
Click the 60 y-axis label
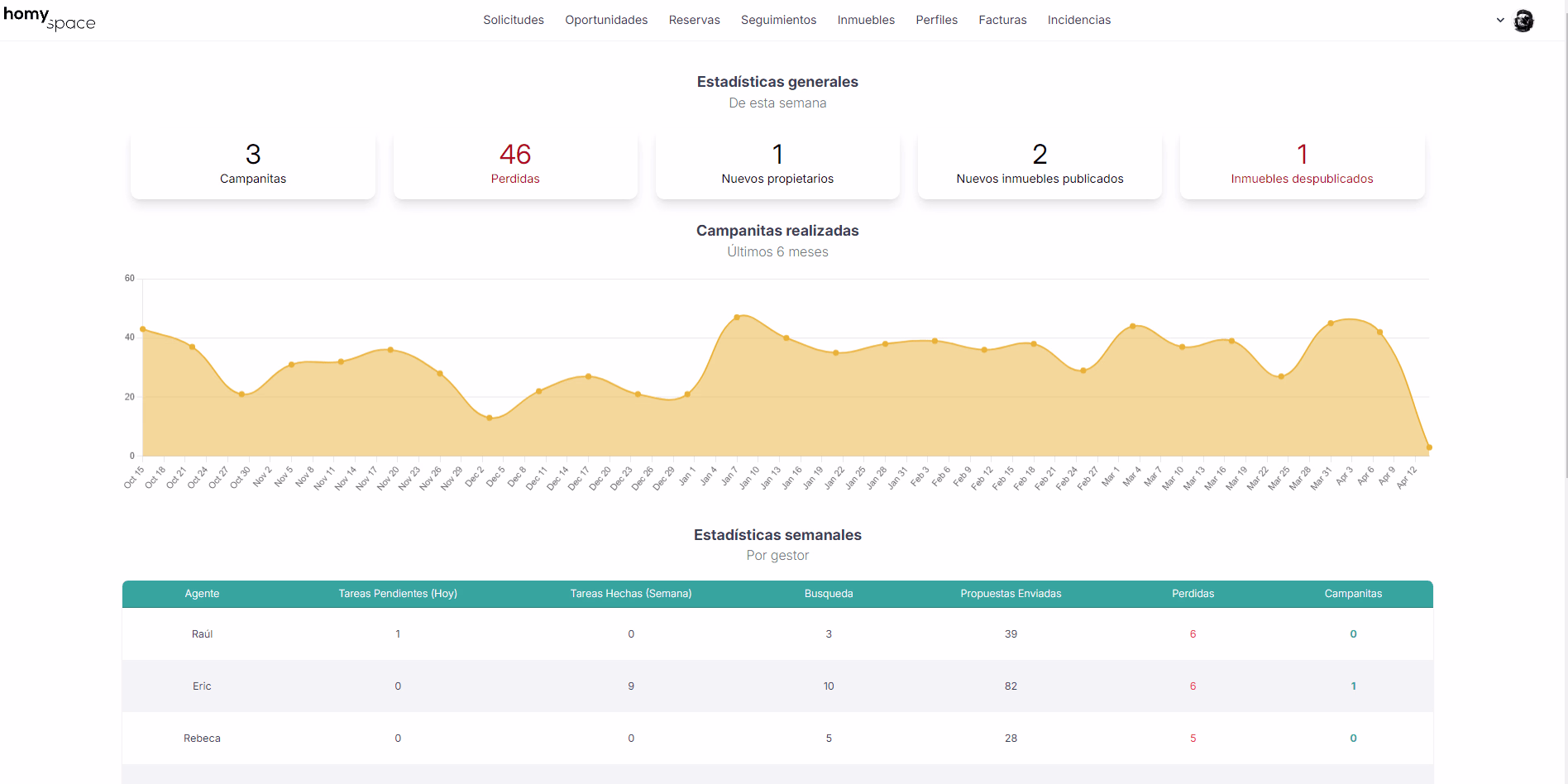point(130,279)
